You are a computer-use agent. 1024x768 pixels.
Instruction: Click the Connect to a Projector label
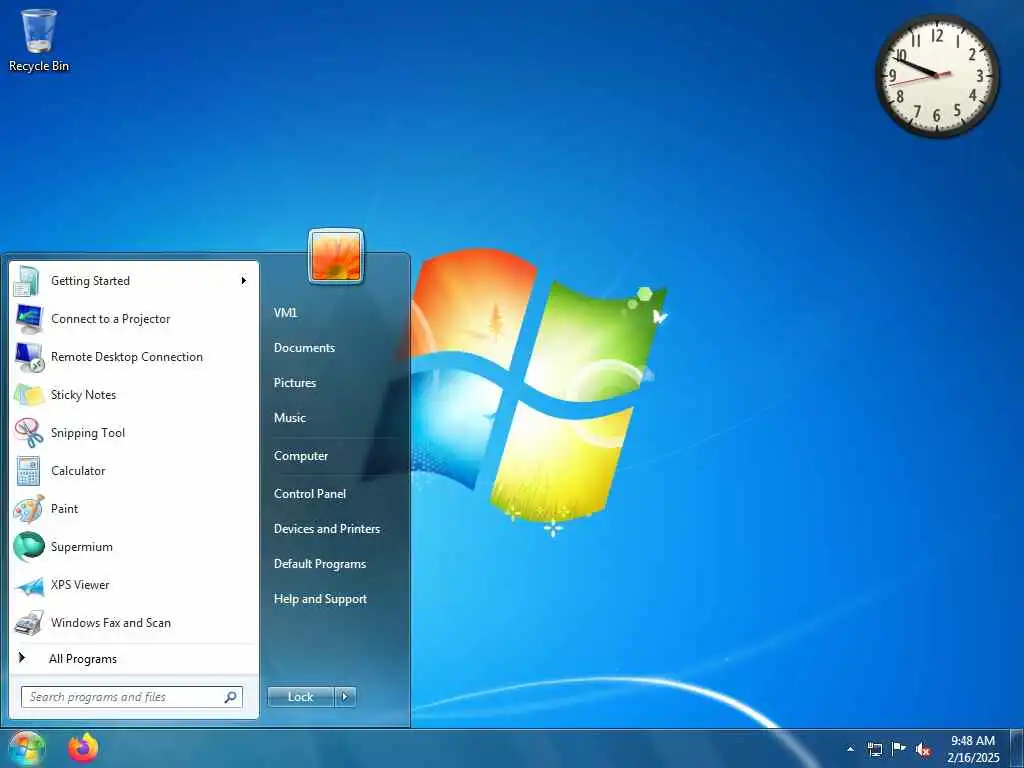point(110,319)
